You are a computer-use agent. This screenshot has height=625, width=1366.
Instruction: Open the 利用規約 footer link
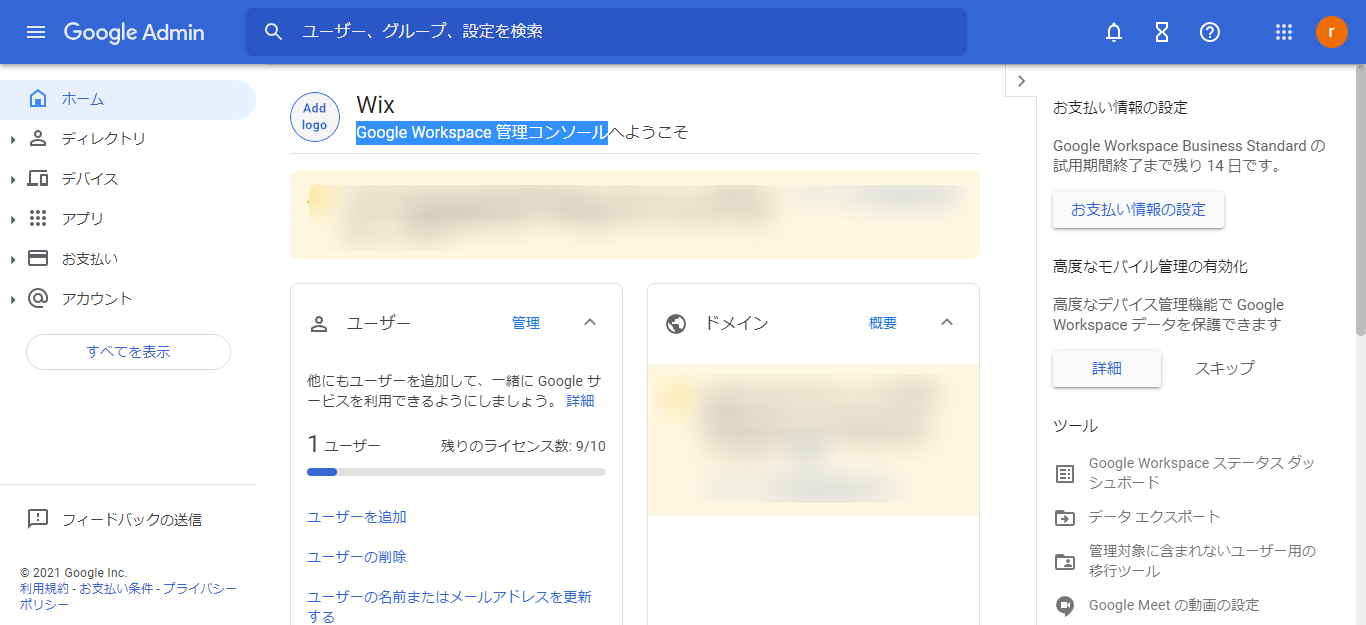45,589
